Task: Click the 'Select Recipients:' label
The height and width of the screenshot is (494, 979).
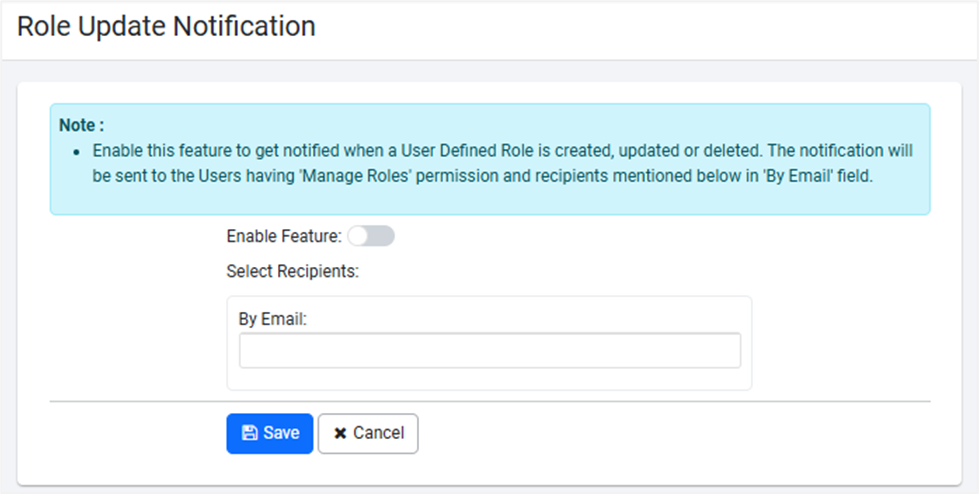Action: click(x=292, y=271)
